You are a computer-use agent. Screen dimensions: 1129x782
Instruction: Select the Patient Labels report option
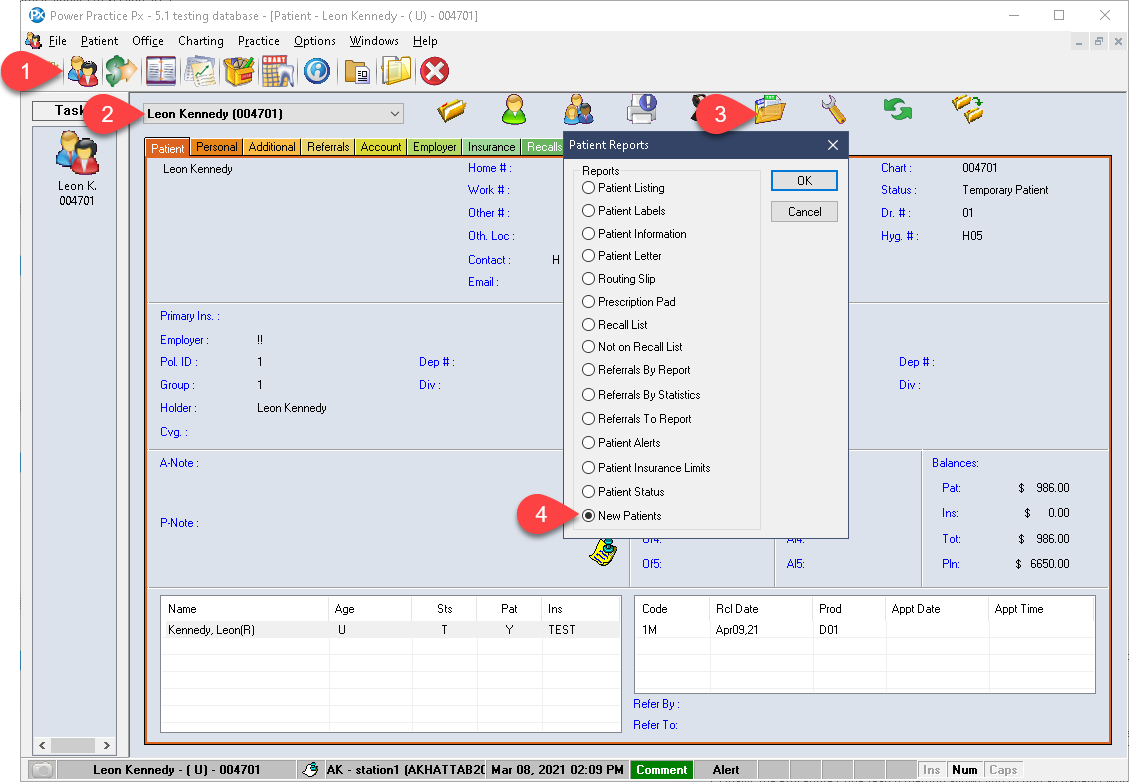(624, 211)
